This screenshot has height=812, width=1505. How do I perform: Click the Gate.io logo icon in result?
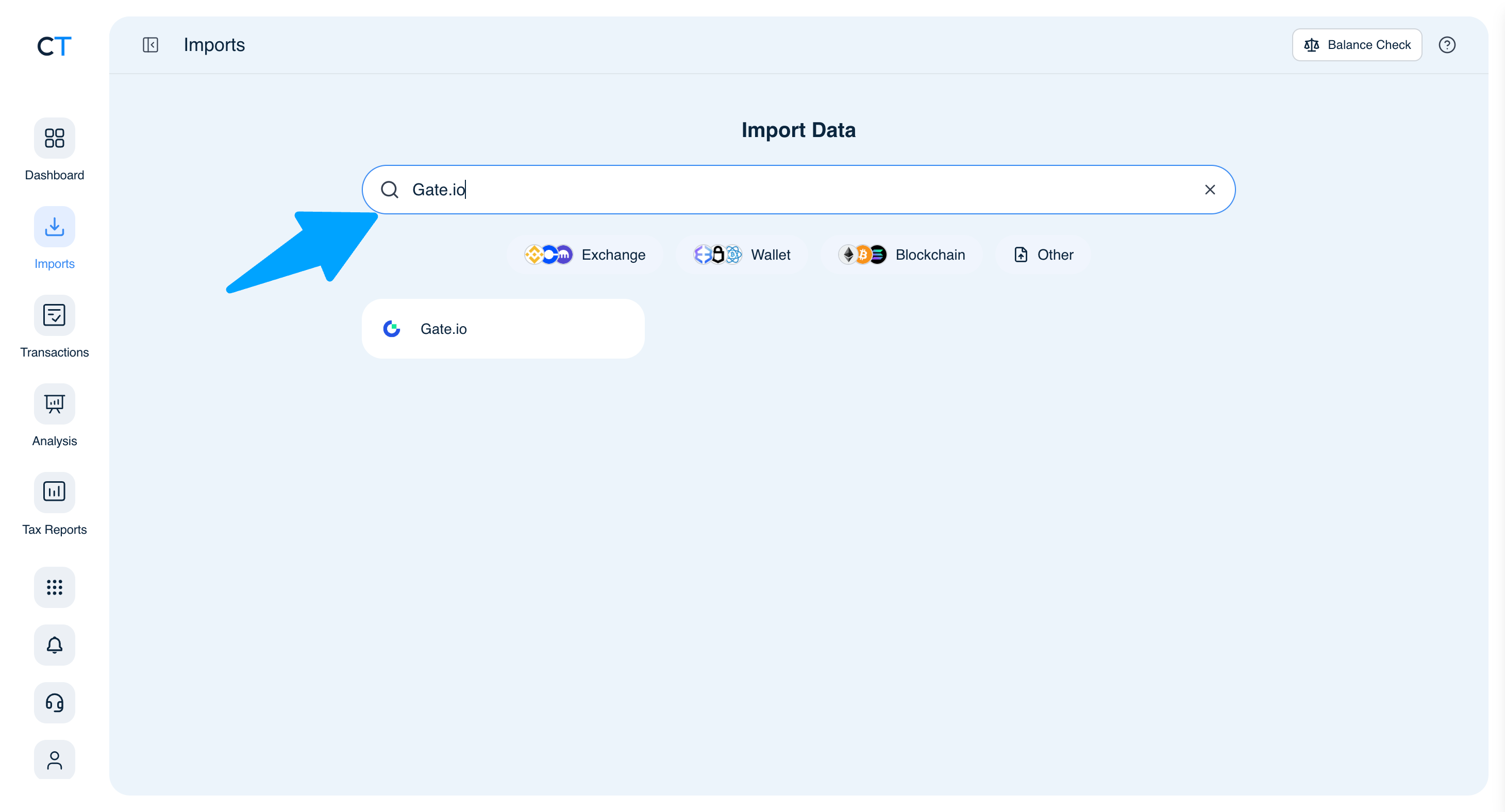pyautogui.click(x=391, y=329)
